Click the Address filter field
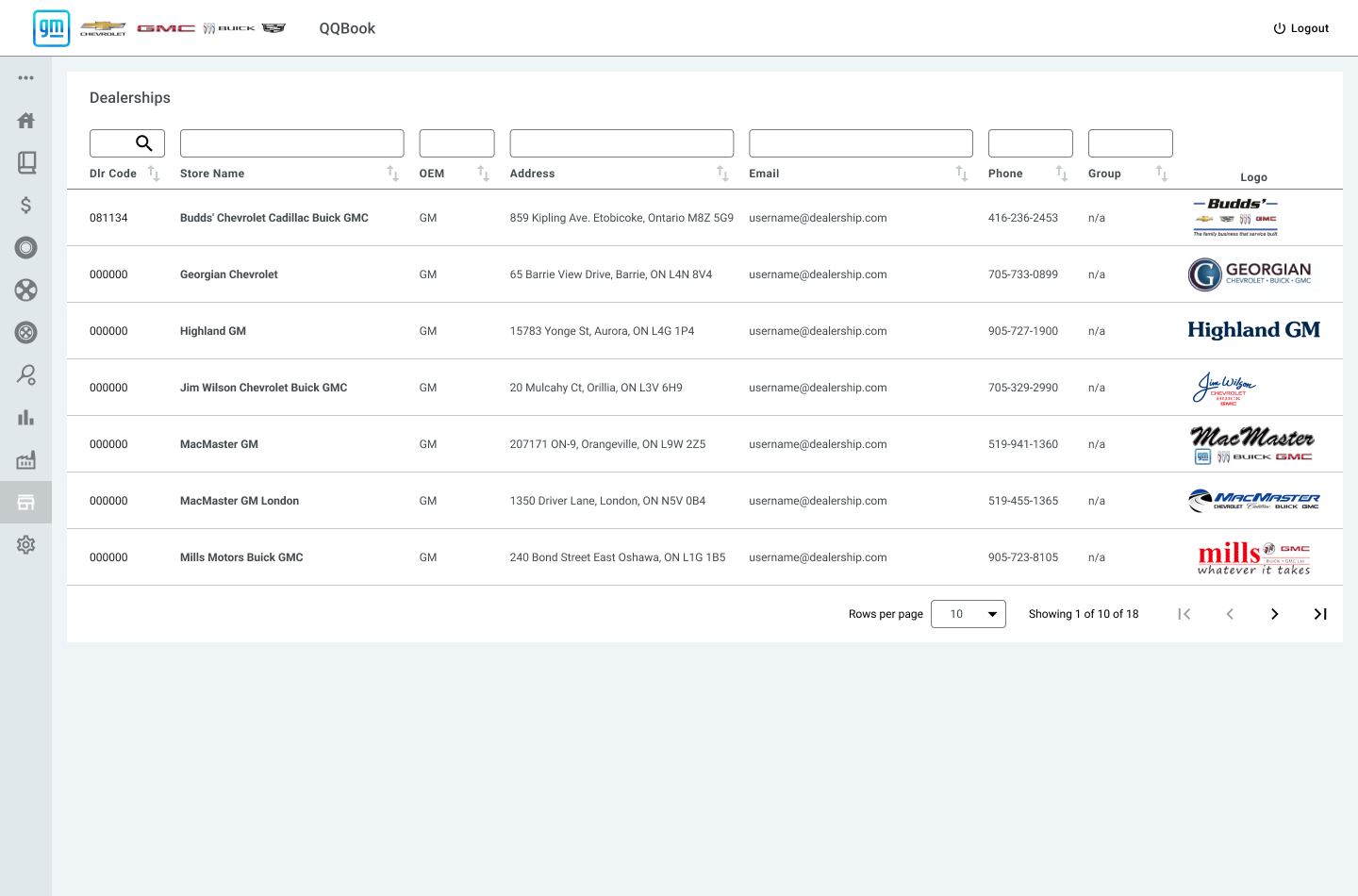 click(621, 143)
